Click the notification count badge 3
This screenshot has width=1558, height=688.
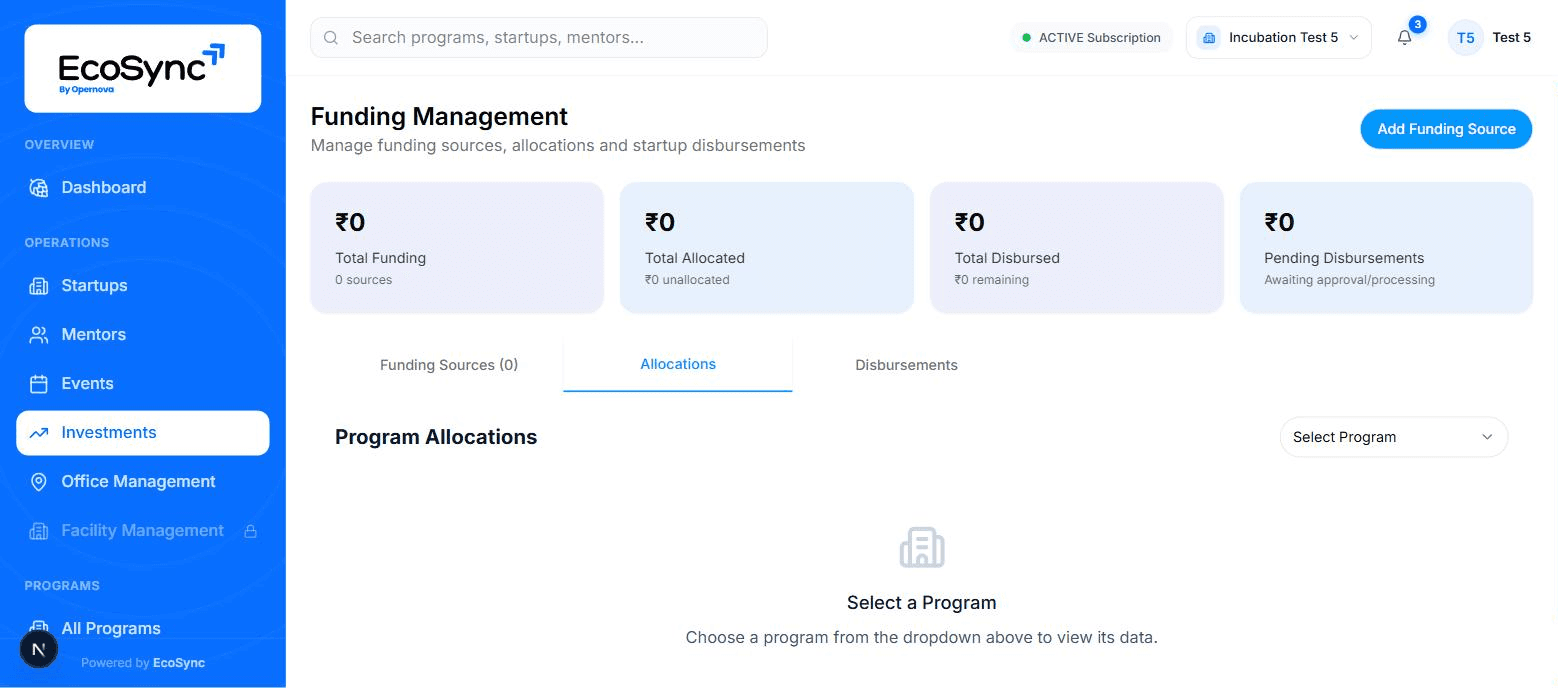coord(1417,25)
